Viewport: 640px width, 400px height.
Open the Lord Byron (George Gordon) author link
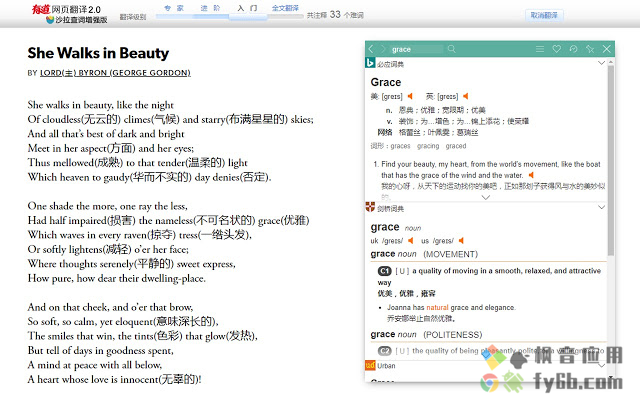[115, 73]
